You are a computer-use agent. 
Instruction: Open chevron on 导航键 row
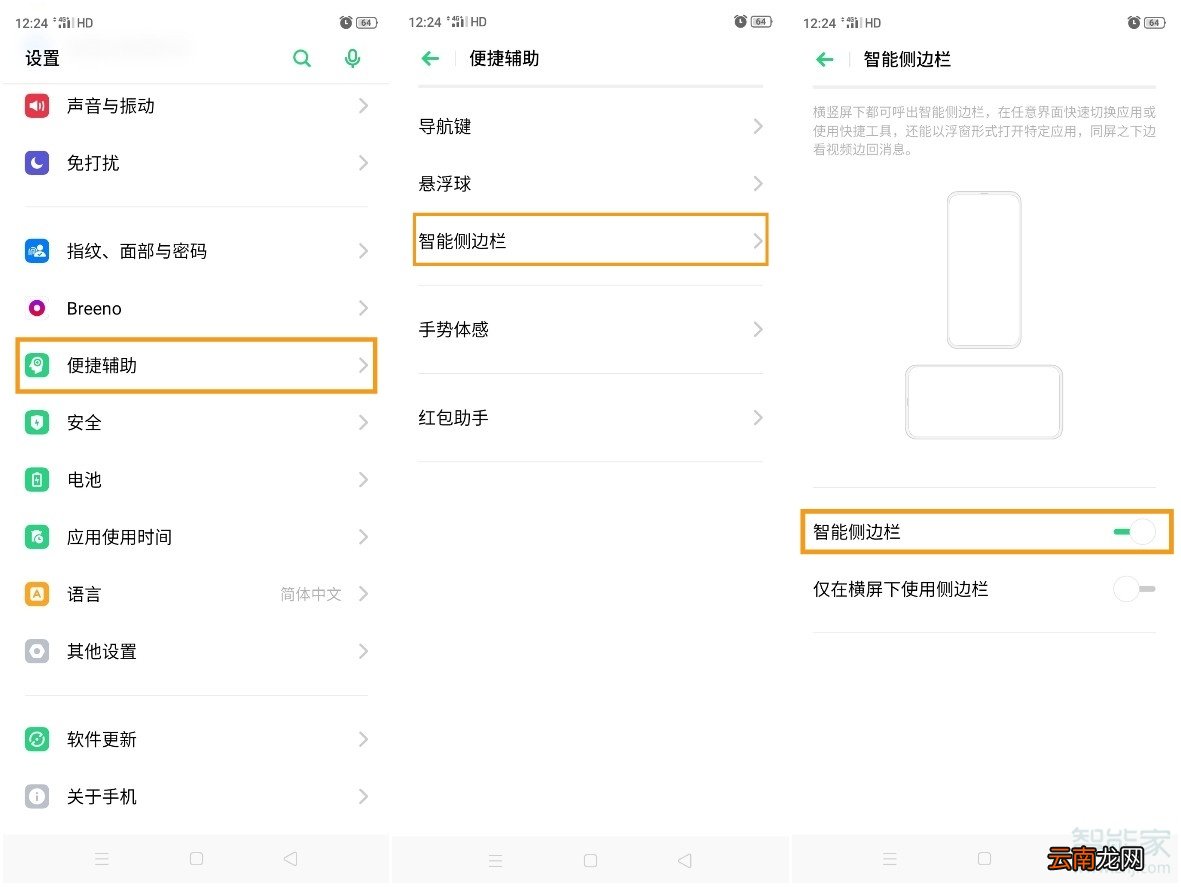(x=758, y=126)
